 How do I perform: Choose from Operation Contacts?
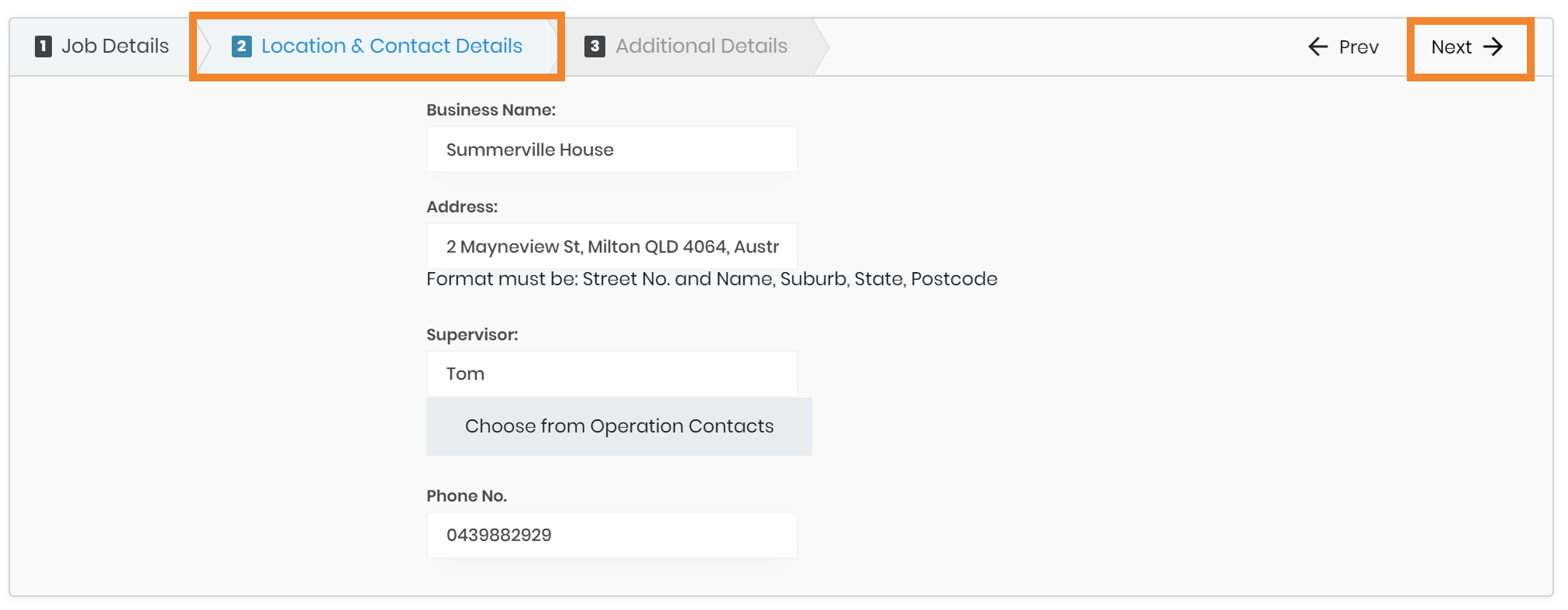619,426
